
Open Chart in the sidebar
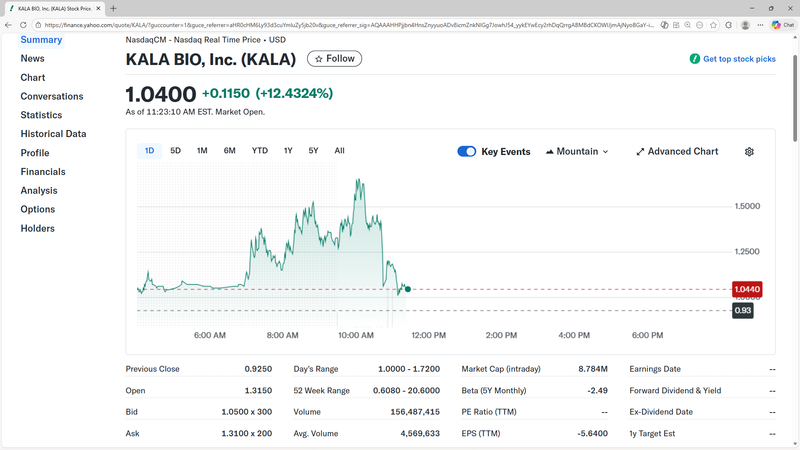point(33,78)
